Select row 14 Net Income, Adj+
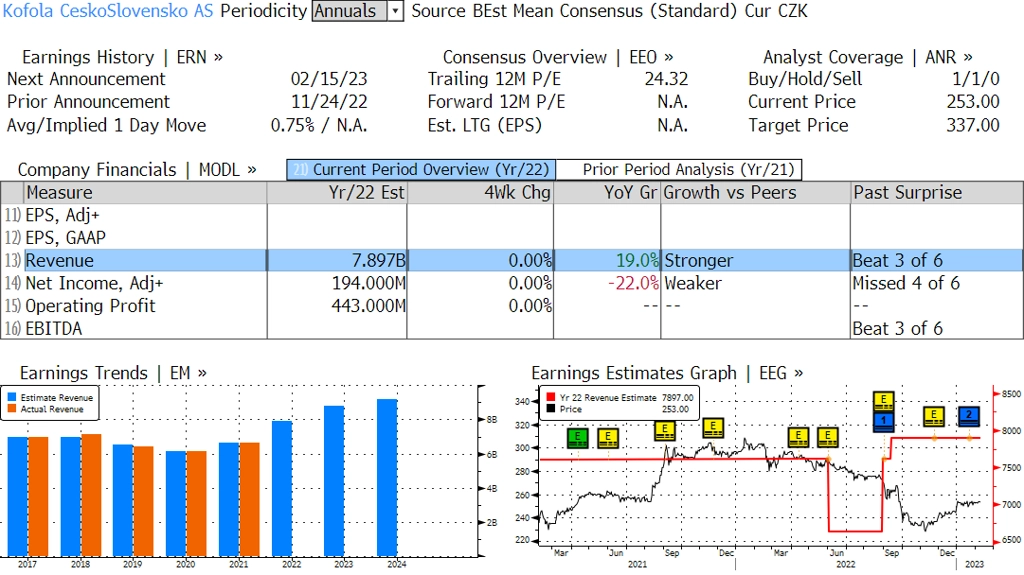The width and height of the screenshot is (1024, 575). pyautogui.click(x=94, y=283)
